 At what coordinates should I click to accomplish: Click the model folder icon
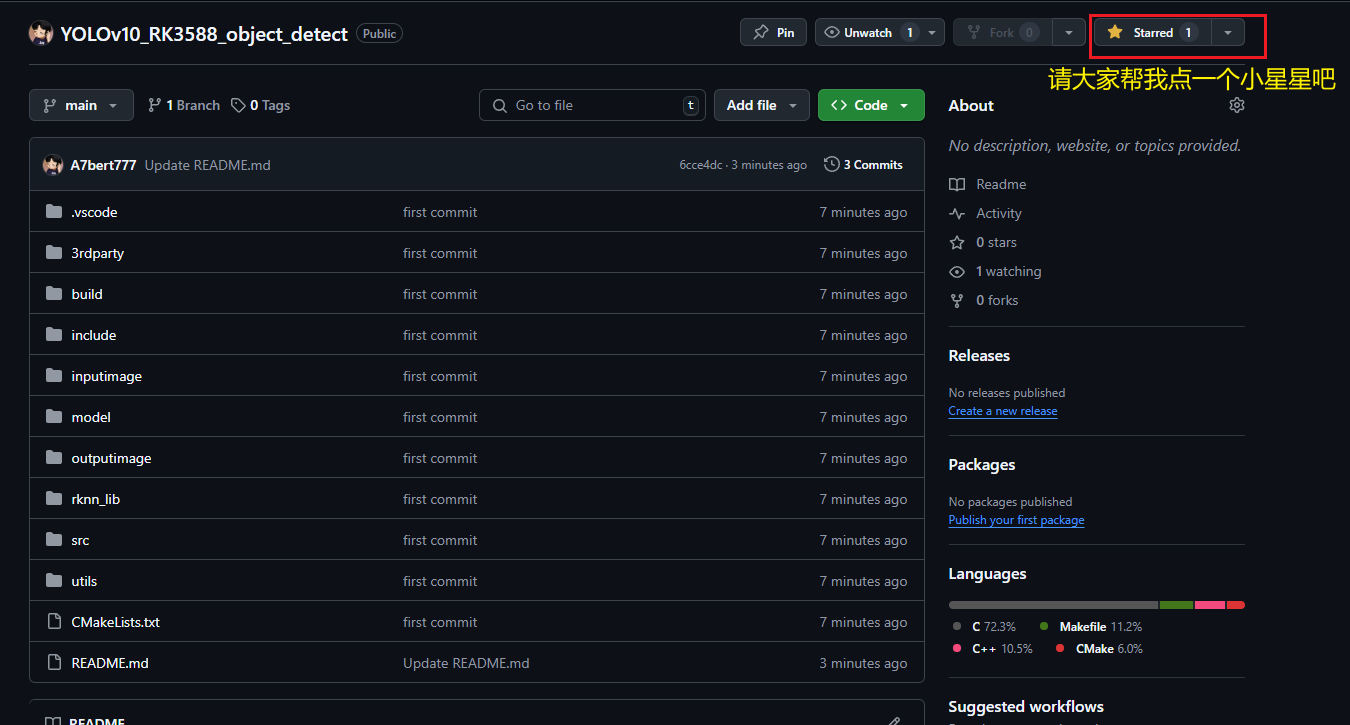[x=54, y=417]
